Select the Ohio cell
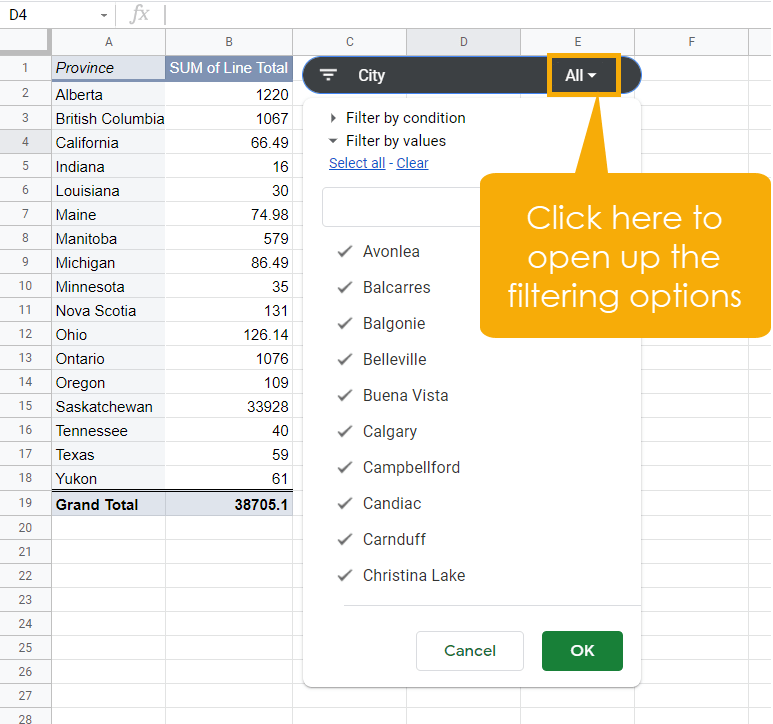773x724 pixels. pyautogui.click(x=108, y=335)
